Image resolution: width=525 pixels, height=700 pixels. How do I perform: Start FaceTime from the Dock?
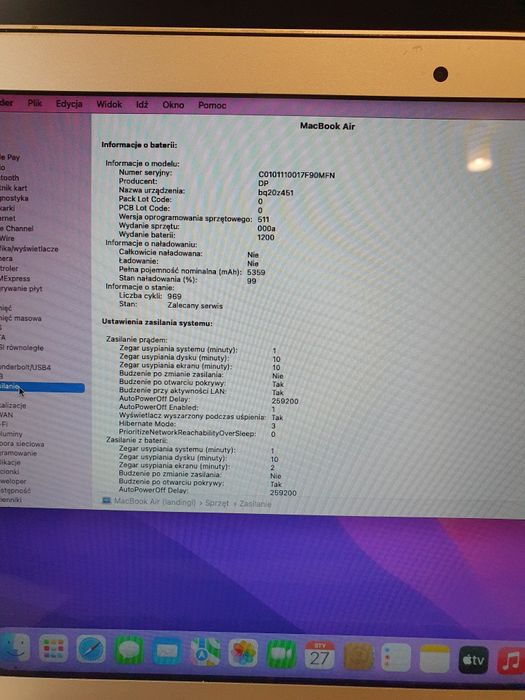point(281,654)
